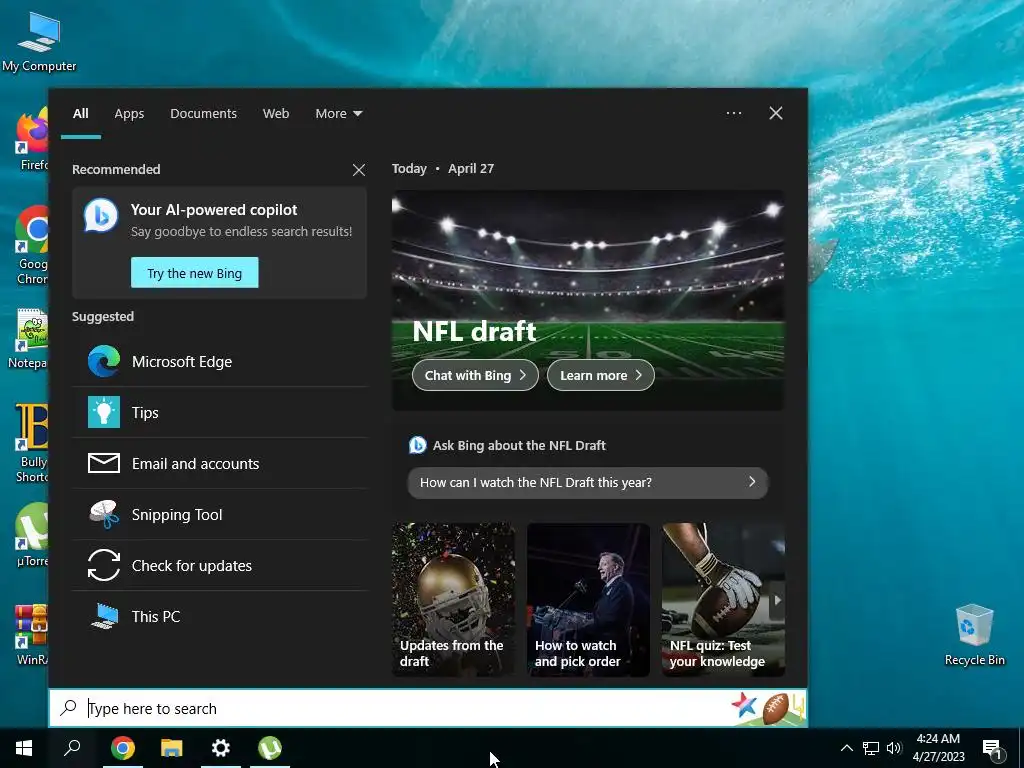Select the Bully desktop shortcut
This screenshot has width=1024, height=768.
coord(31,443)
